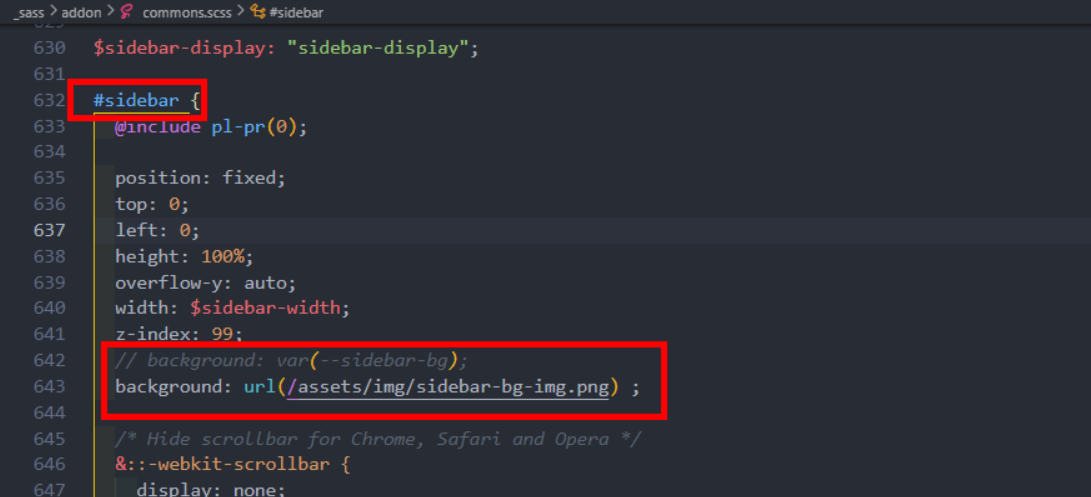Viewport: 1091px width, 497px height.
Task: Click the 'position: fixed;' declaration
Action: [x=201, y=179]
